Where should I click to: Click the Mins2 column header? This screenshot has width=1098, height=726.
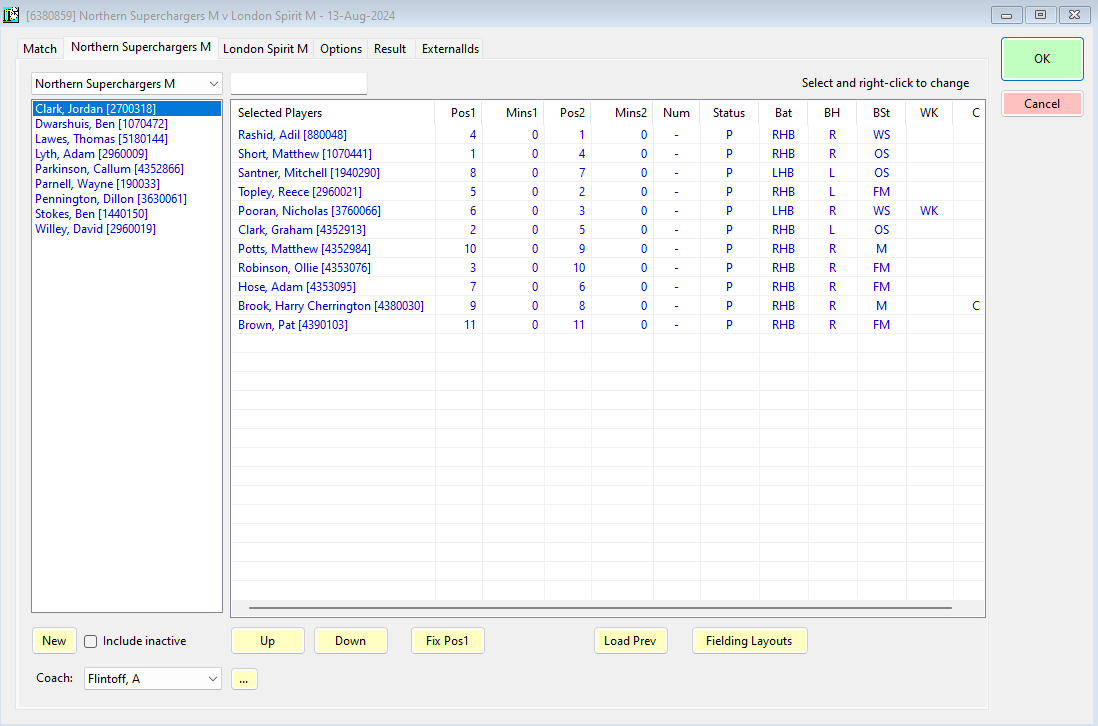pos(623,113)
